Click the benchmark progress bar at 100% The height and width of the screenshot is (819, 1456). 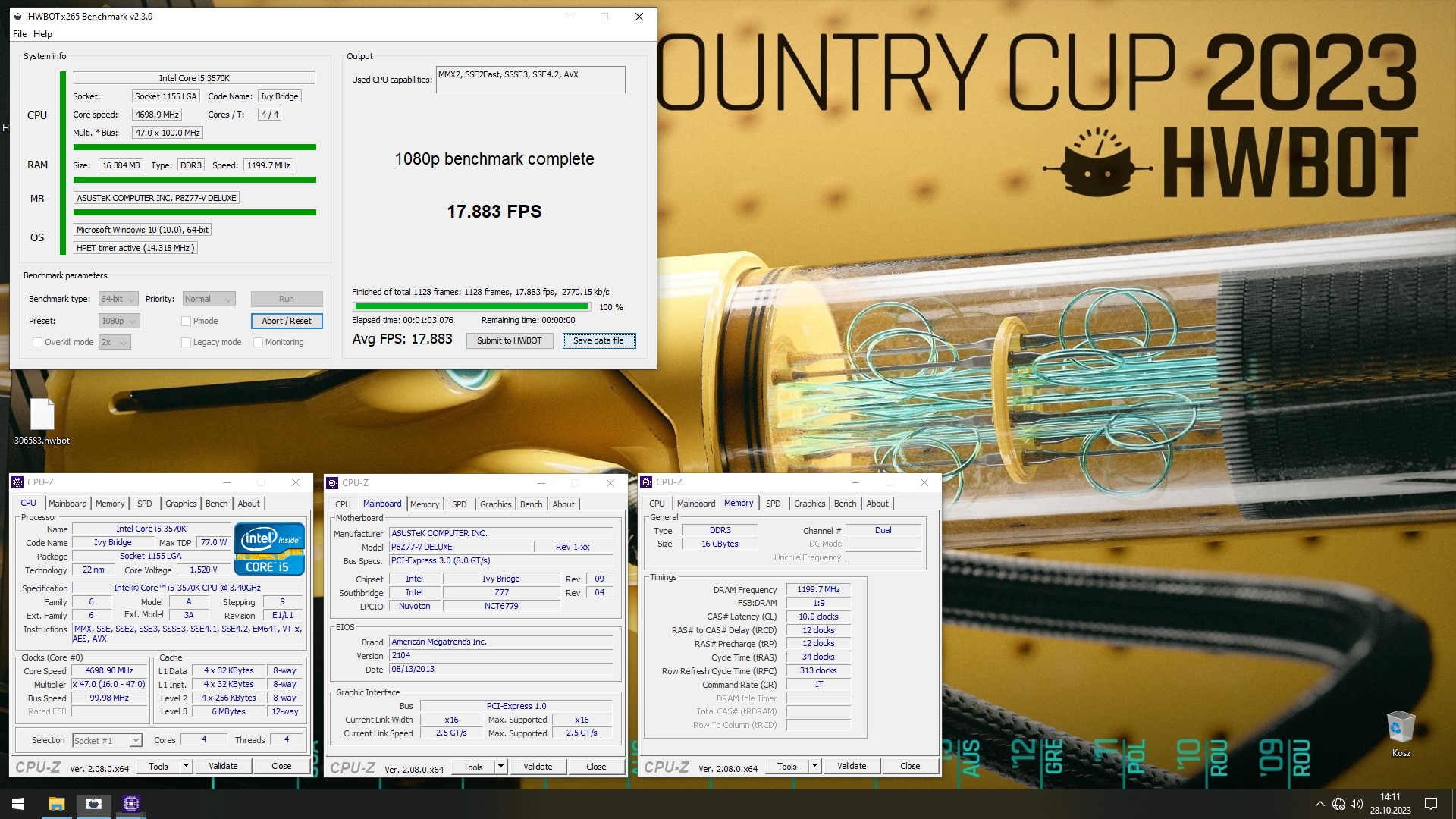471,307
